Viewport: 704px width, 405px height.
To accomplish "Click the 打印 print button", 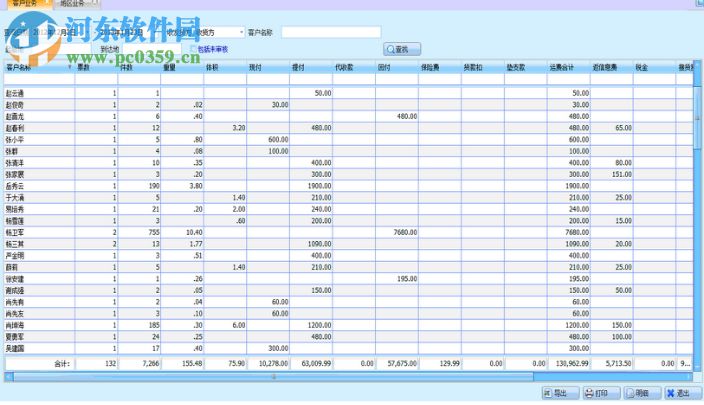I will coord(602,393).
